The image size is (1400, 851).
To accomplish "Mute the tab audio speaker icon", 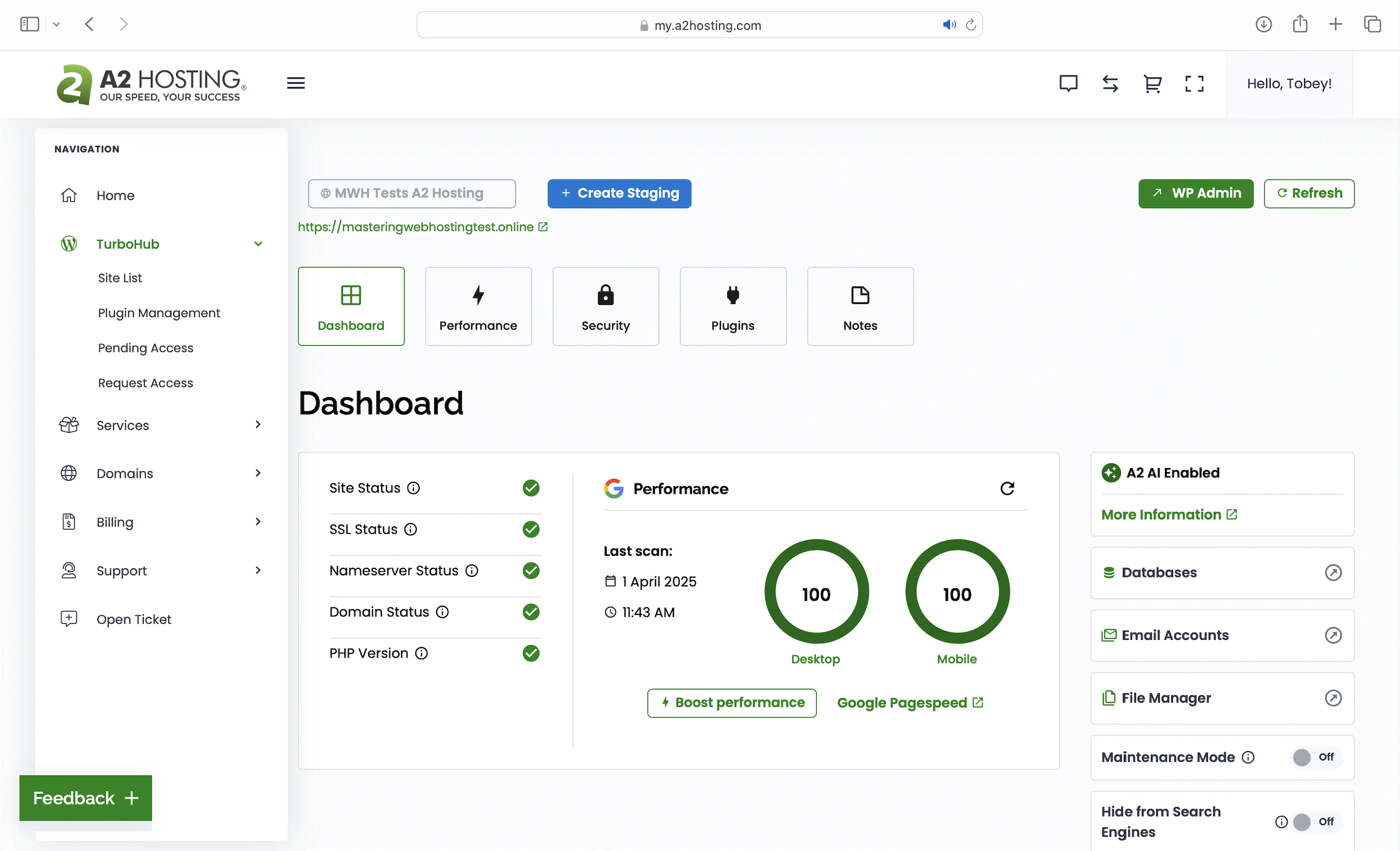I will coord(948,24).
